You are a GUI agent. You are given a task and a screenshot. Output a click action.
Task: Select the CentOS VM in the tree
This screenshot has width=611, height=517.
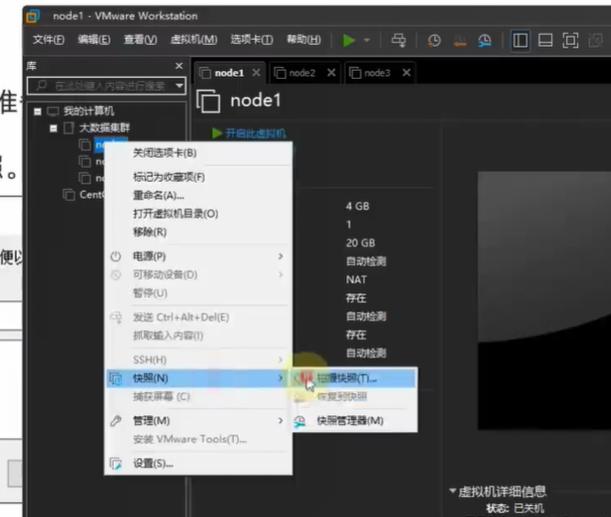click(x=92, y=194)
